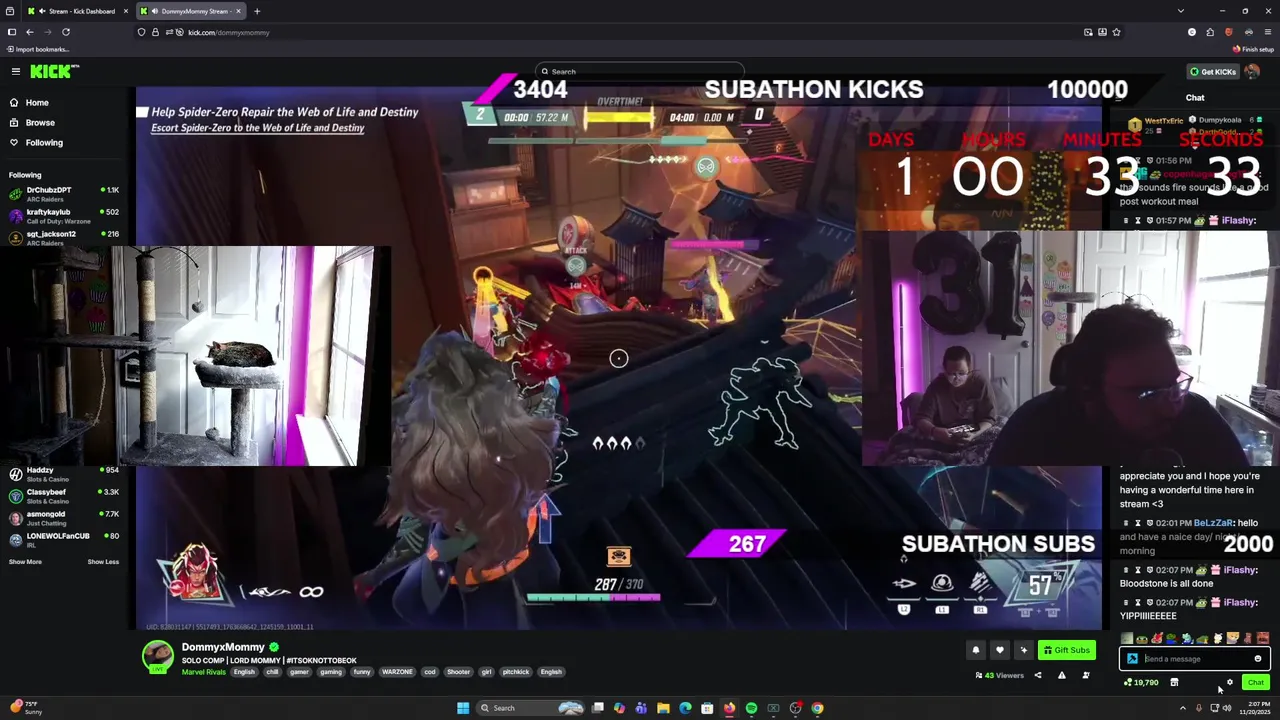
Task: Open Chrome from taskbar
Action: coord(817,708)
